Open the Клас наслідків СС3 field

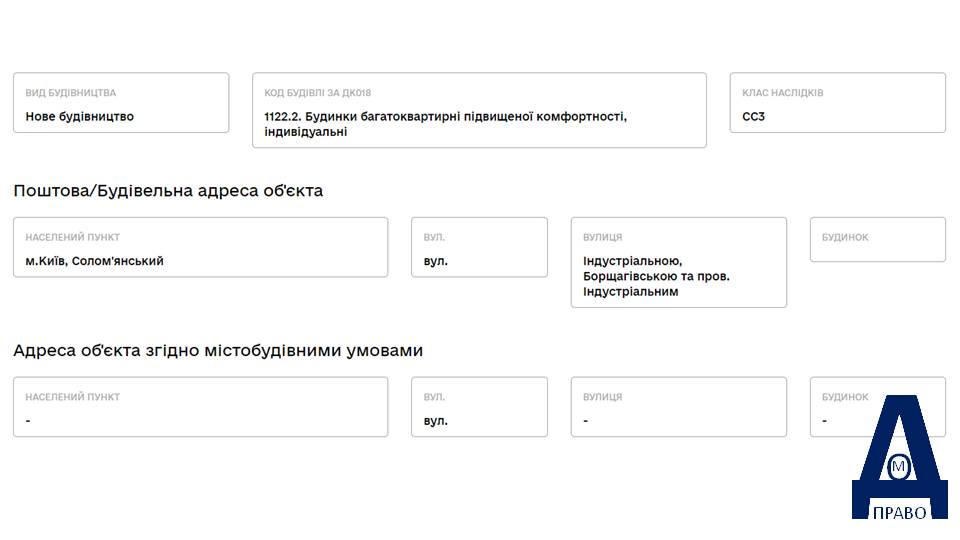(x=838, y=103)
